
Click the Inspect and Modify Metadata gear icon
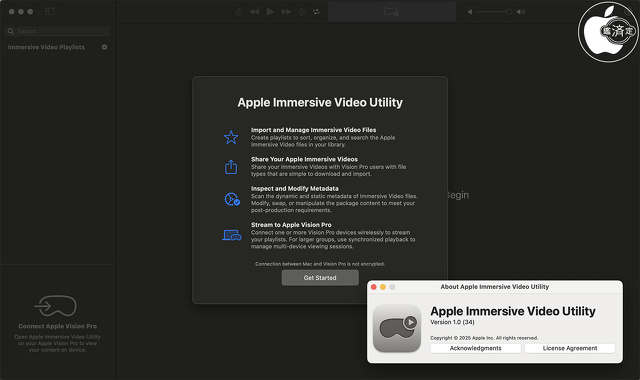pos(232,199)
